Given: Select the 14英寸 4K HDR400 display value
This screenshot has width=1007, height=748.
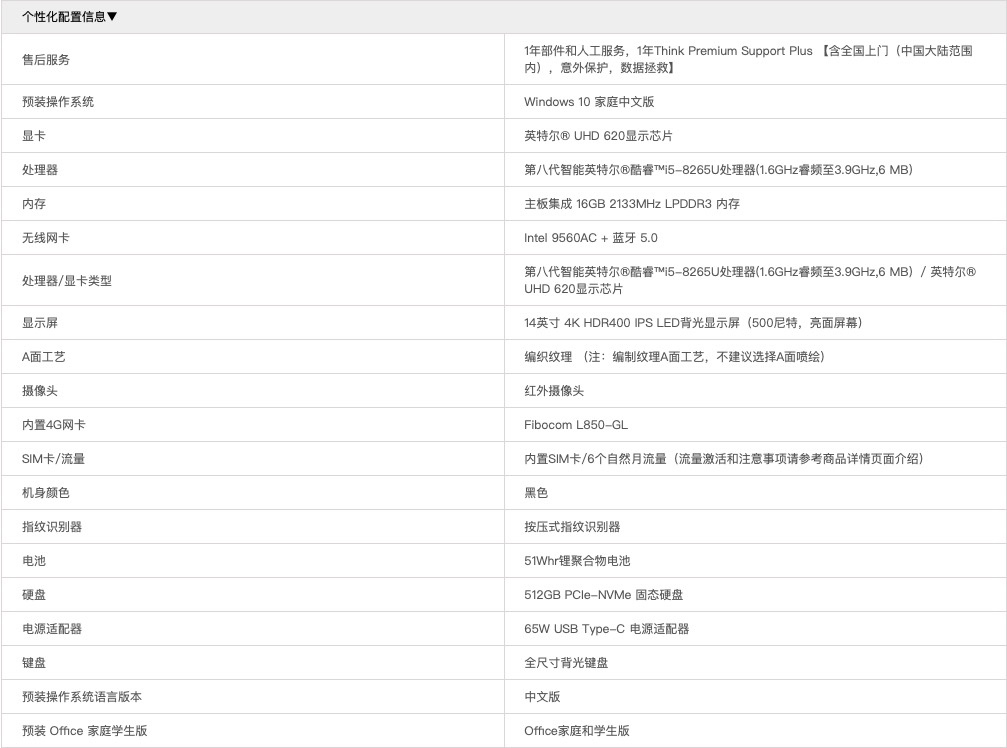Looking at the screenshot, I should coord(693,322).
